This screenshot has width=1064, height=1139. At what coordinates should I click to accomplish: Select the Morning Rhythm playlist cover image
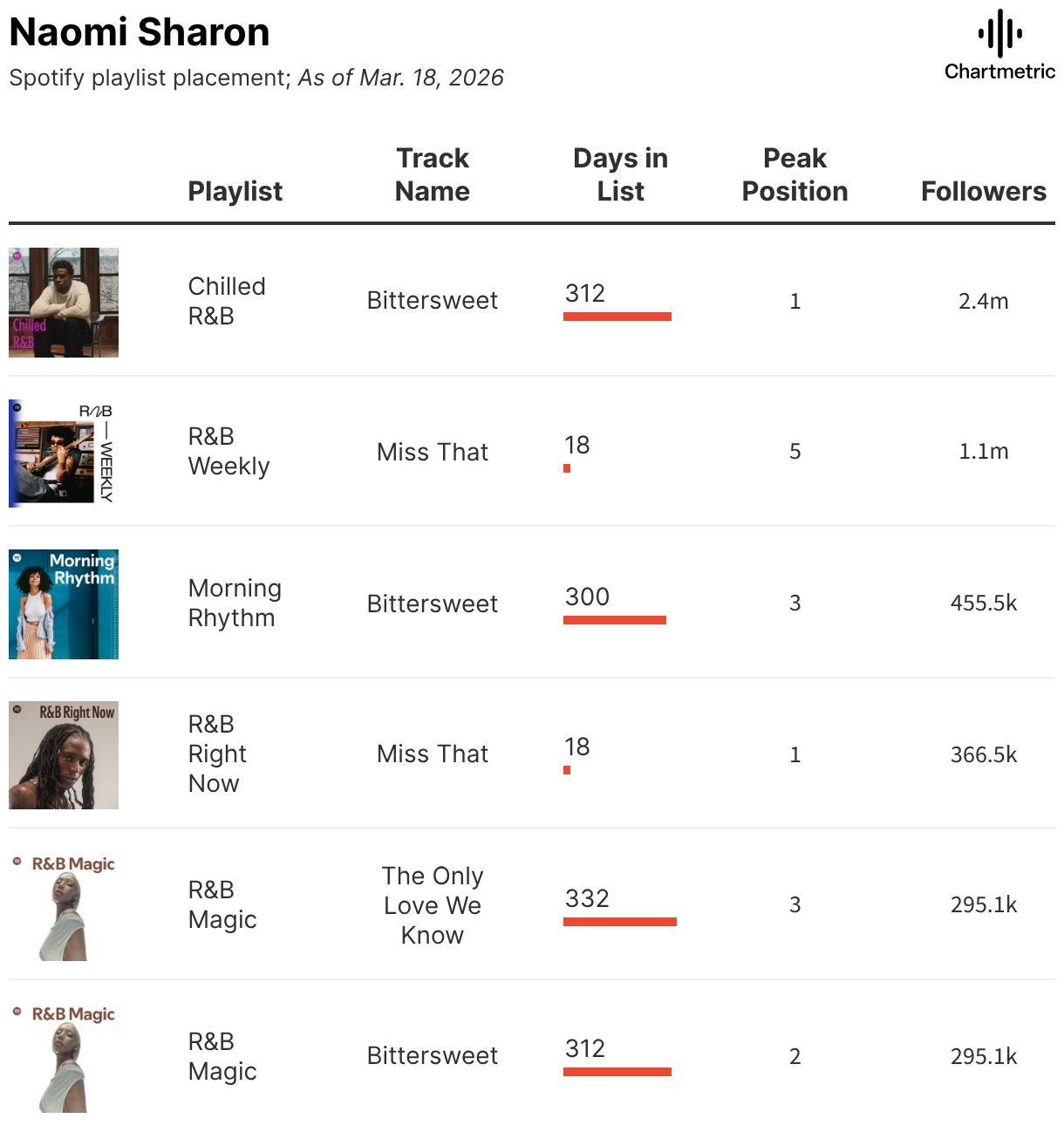(64, 604)
